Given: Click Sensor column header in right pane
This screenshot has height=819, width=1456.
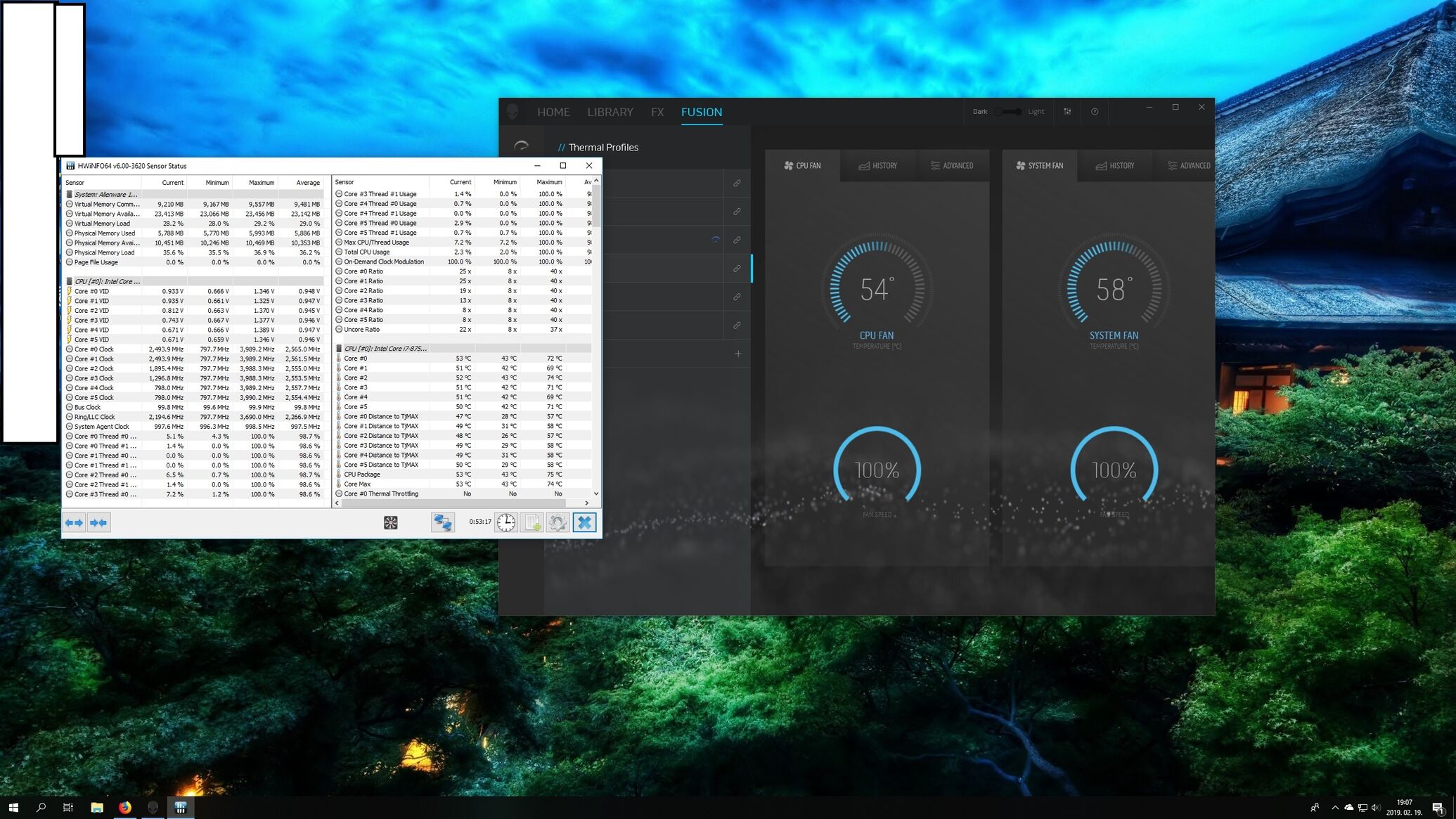Looking at the screenshot, I should tap(380, 182).
